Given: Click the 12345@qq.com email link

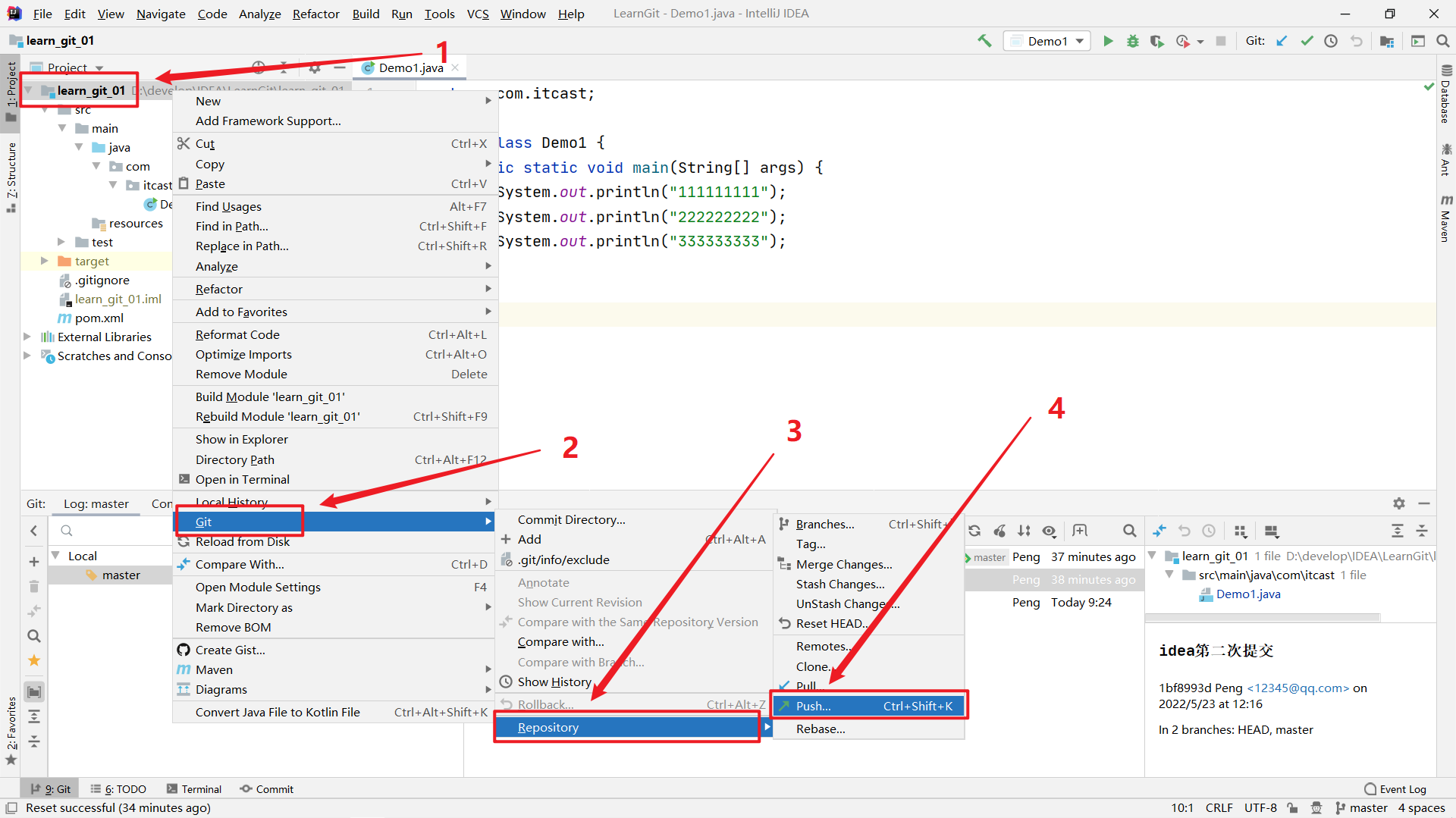Looking at the screenshot, I should point(1298,688).
